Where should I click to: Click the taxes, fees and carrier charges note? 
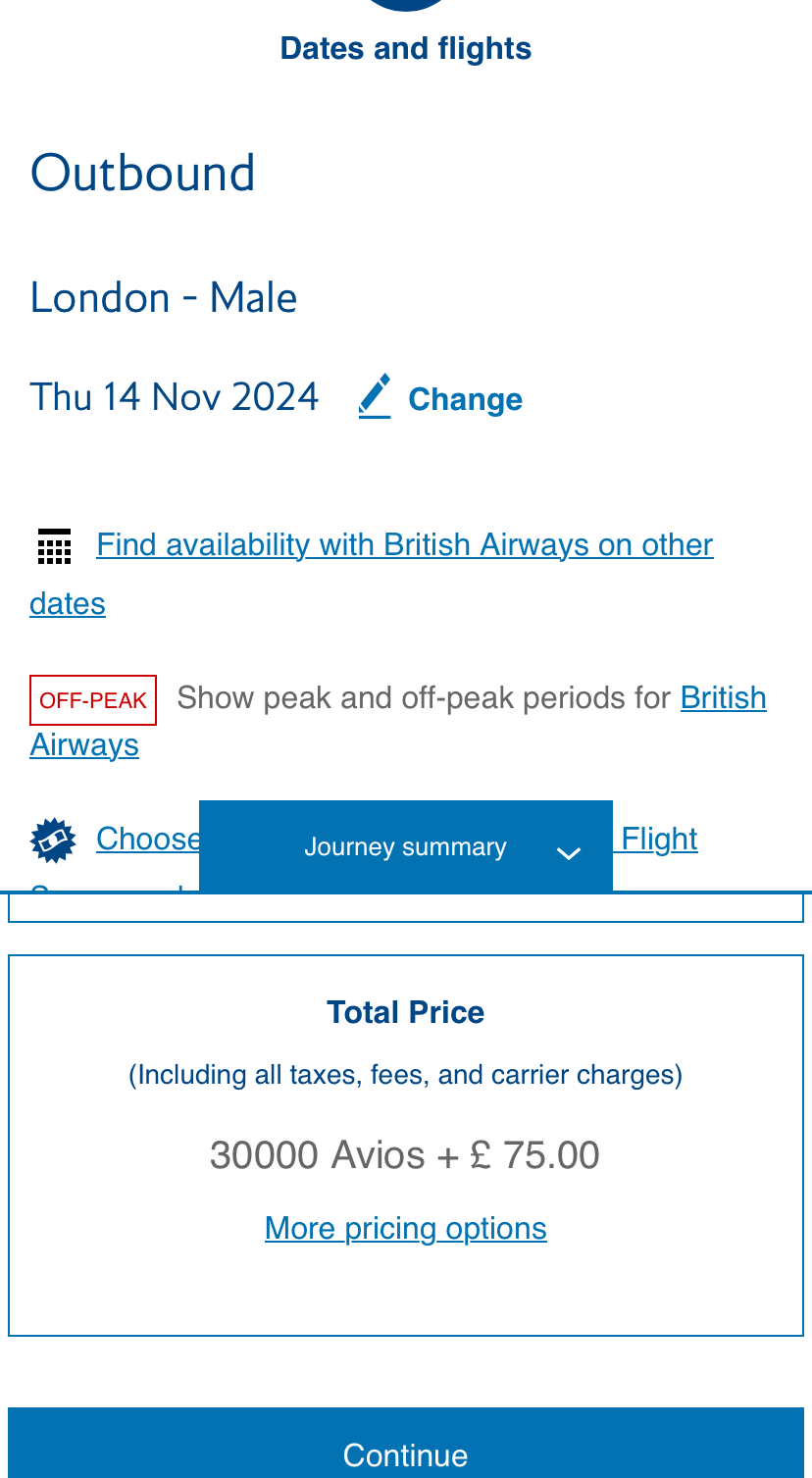tap(405, 1075)
